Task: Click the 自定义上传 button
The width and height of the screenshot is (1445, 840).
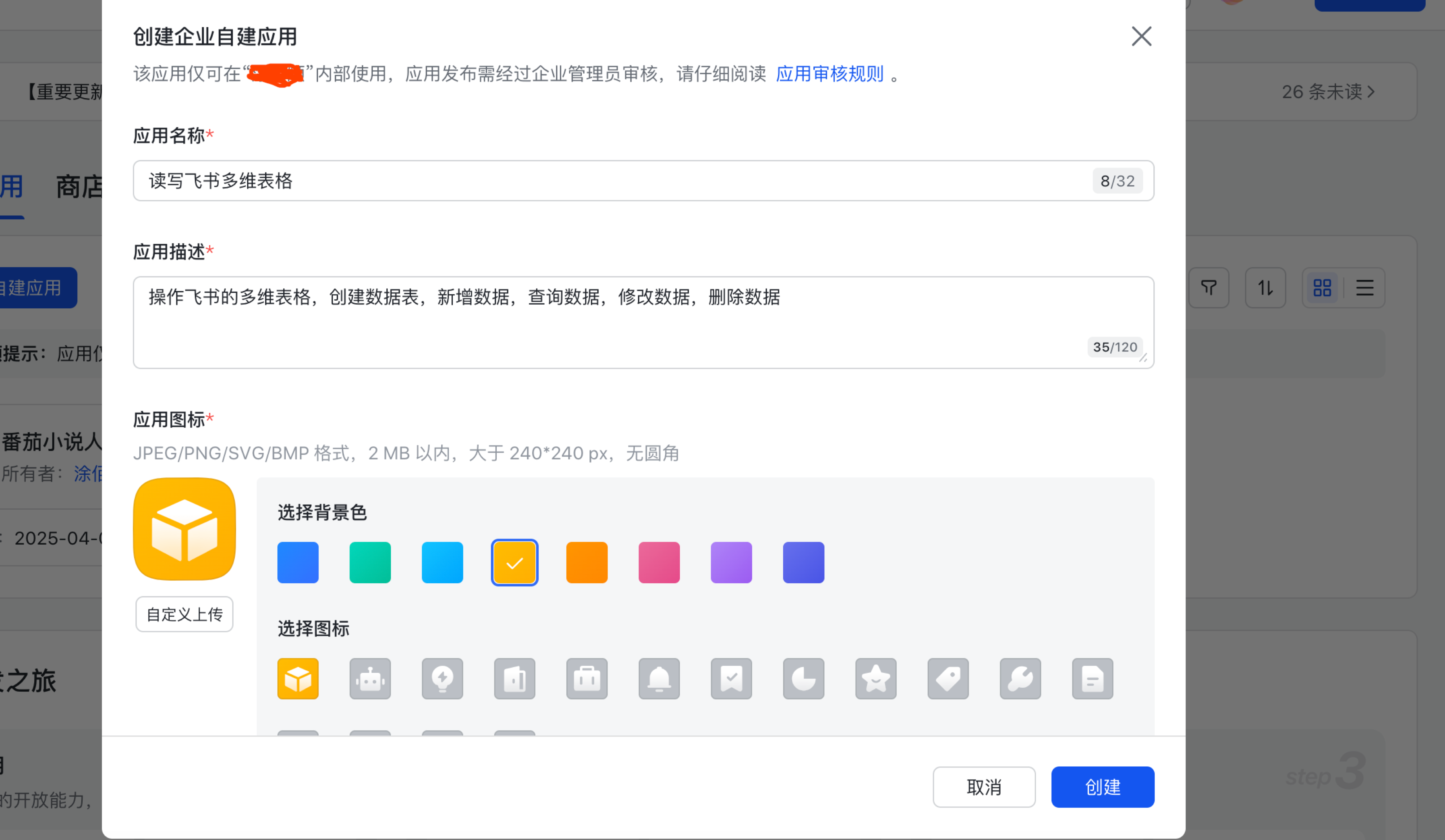Action: (x=184, y=614)
